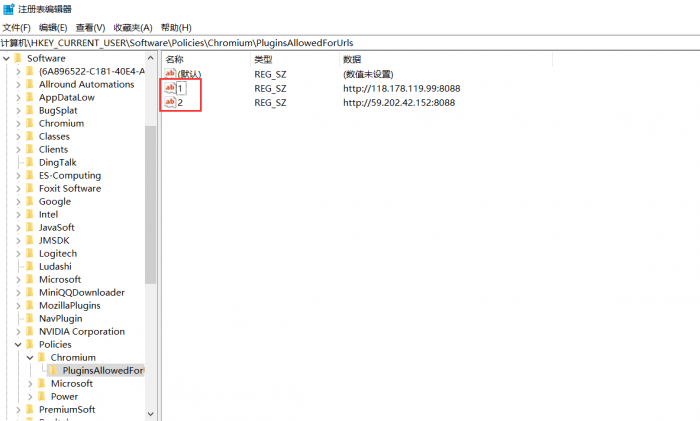This screenshot has width=700, height=421.
Task: Expand the Power key under Policies
Action: (30, 396)
